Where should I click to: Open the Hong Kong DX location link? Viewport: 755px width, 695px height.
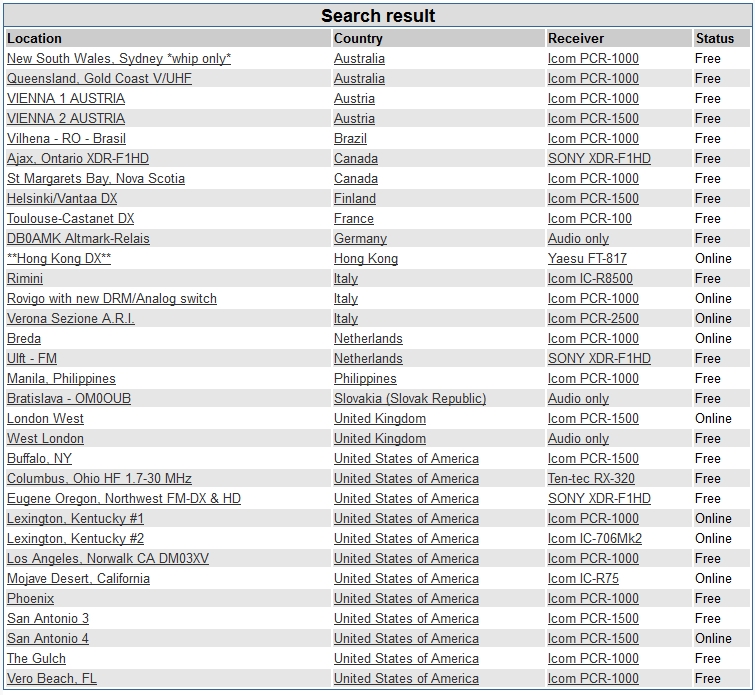coord(59,259)
